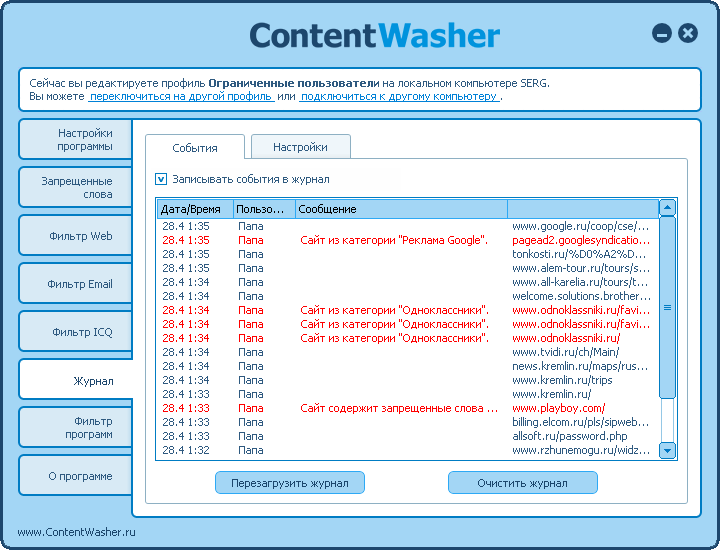The image size is (720, 550).
Task: Click the scroll down arrow of log list
Action: tap(667, 450)
